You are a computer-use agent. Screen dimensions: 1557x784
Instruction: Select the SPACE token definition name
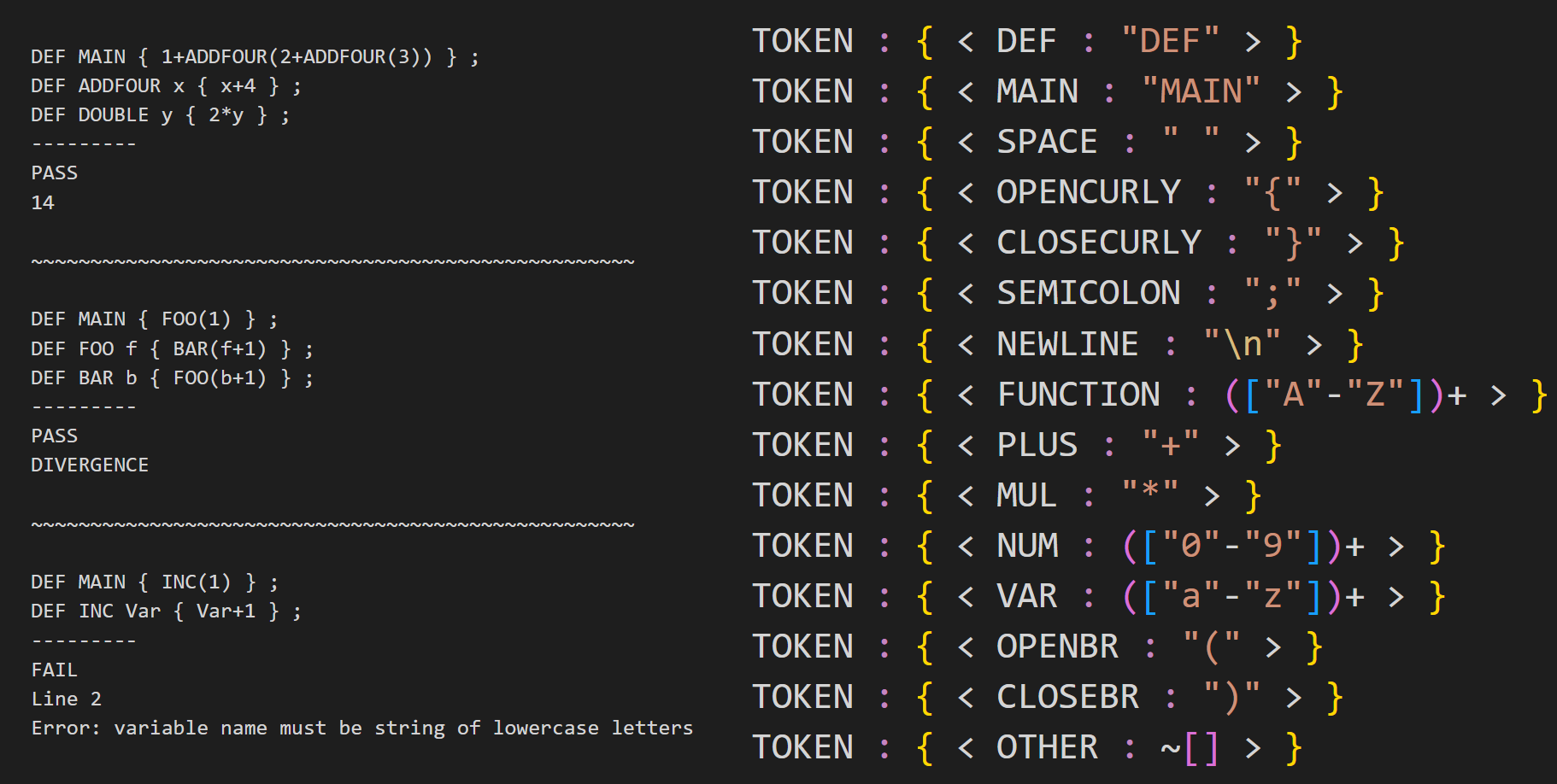tap(1047, 142)
